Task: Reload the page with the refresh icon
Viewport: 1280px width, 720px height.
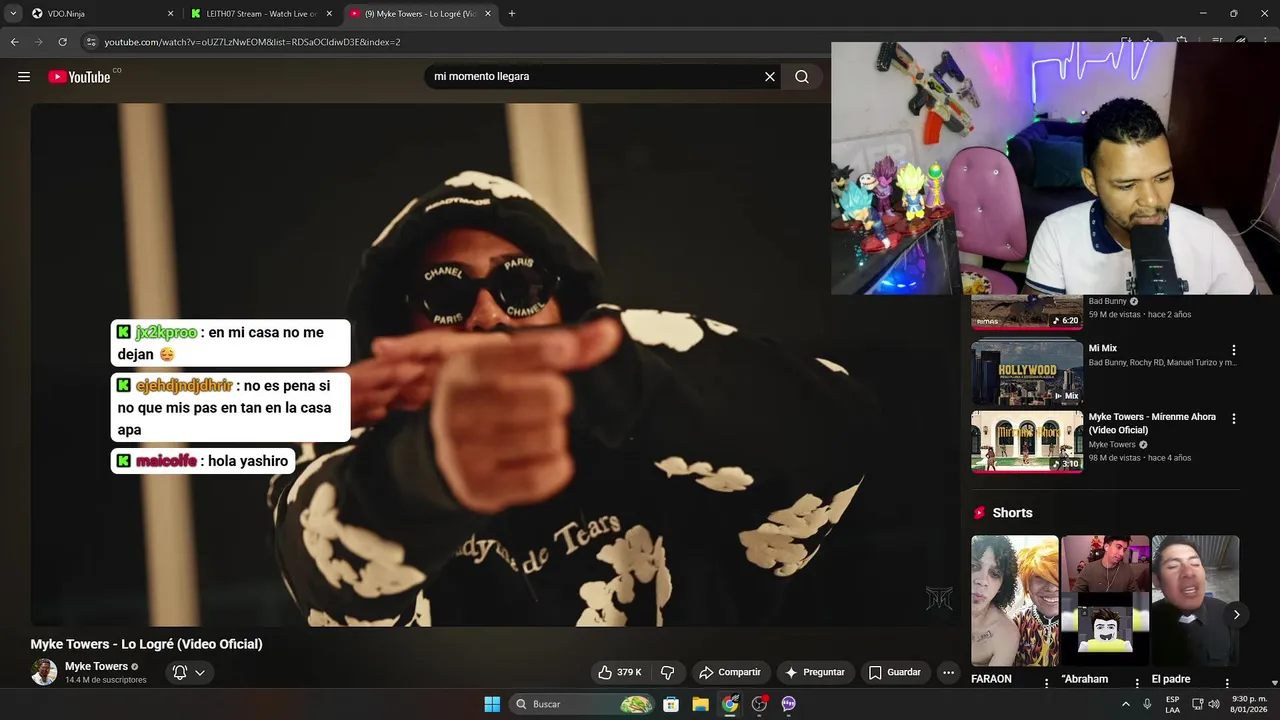Action: click(62, 42)
